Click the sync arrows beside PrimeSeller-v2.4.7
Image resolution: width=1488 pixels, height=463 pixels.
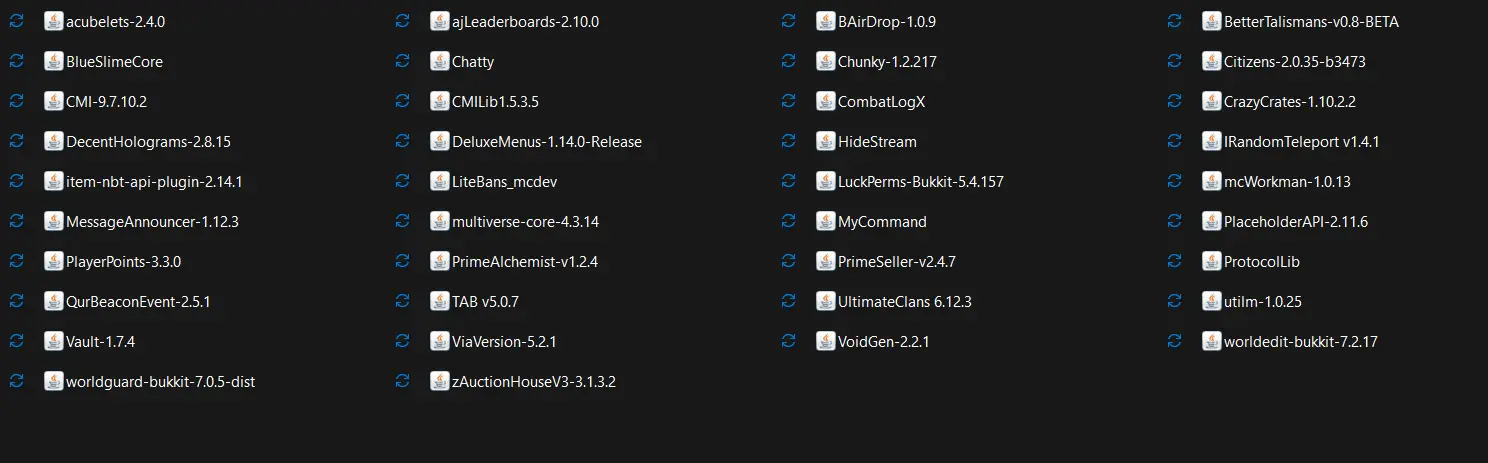788,261
